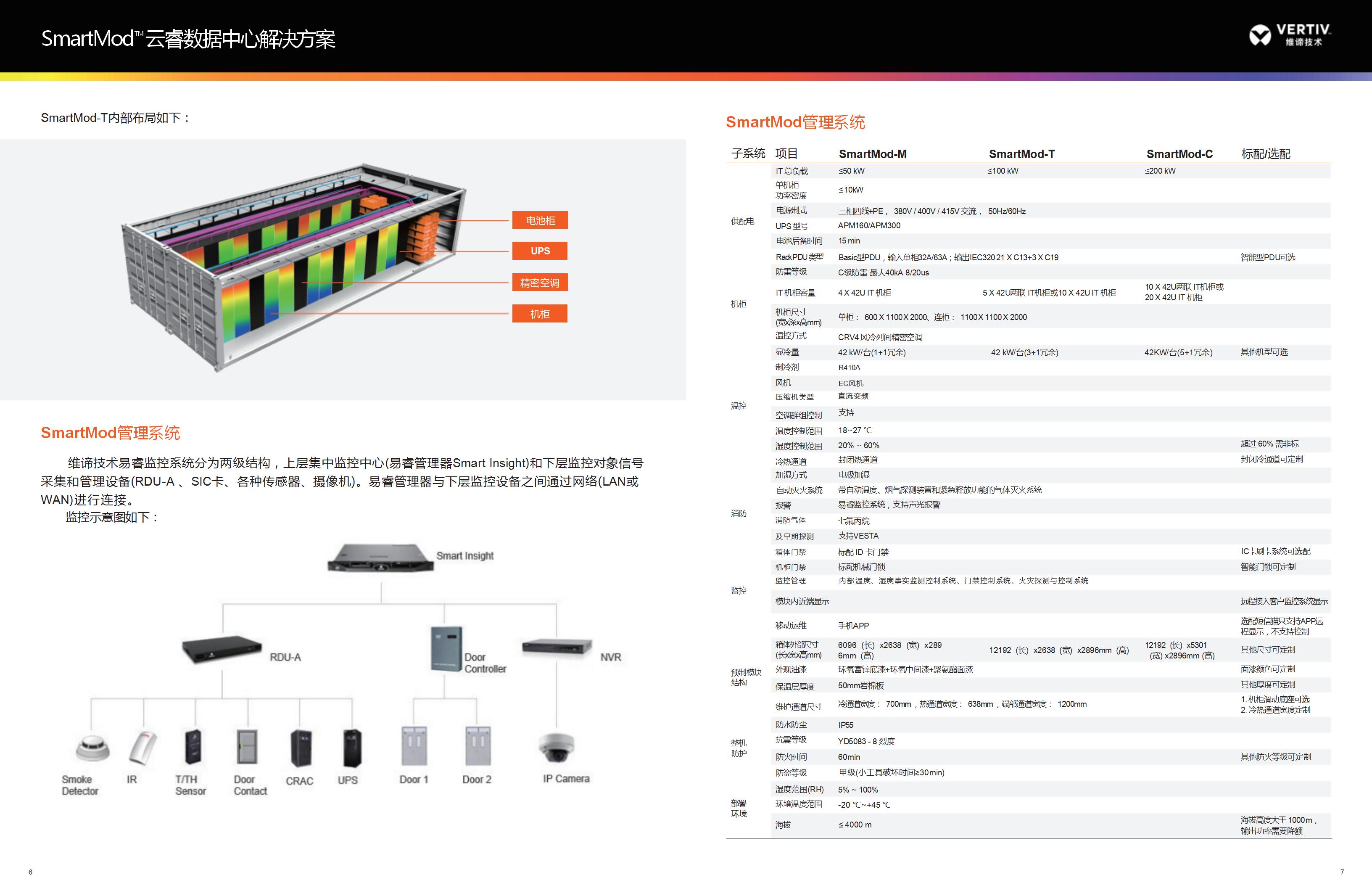
Task: Click page number 7 in the footer
Action: tap(1342, 872)
